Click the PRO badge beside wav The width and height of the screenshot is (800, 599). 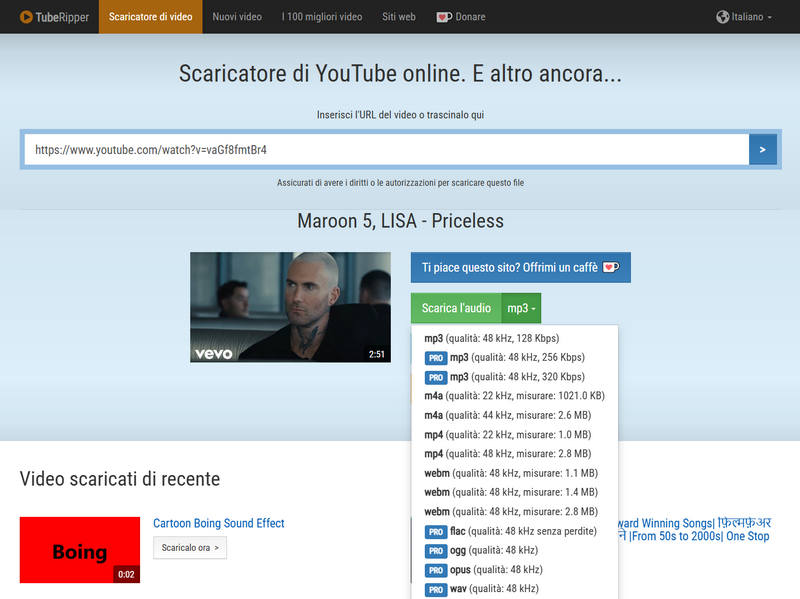[436, 589]
